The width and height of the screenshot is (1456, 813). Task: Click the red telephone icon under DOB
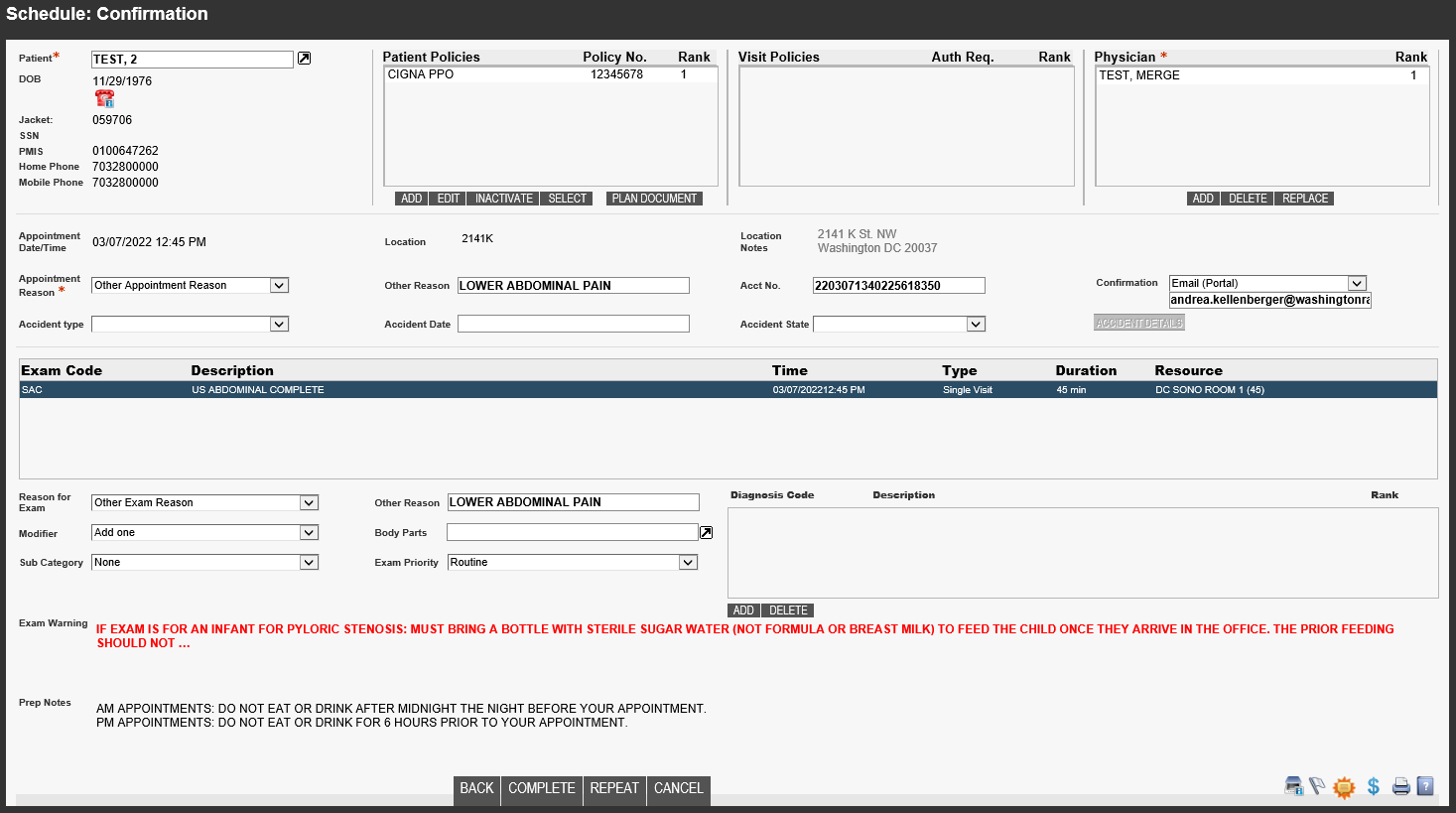104,98
